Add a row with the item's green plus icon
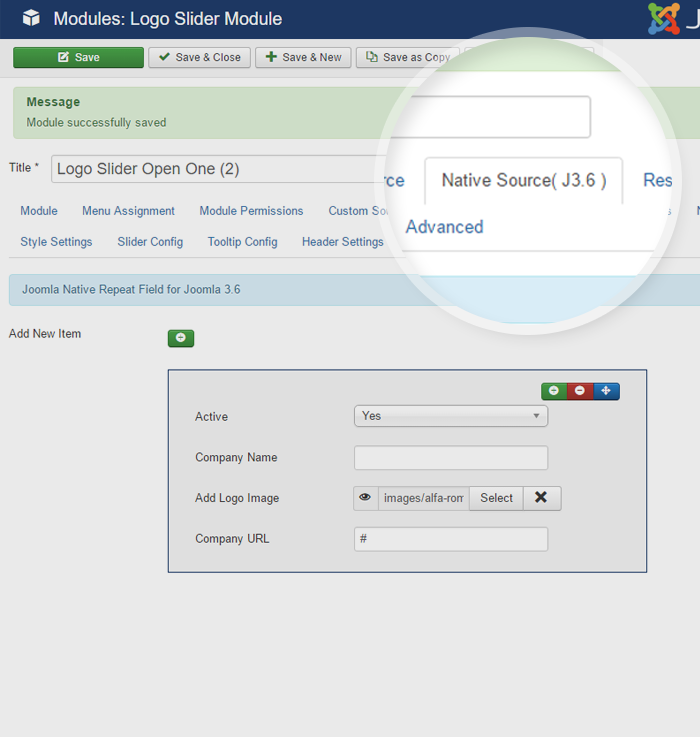This screenshot has width=700, height=737. click(554, 391)
